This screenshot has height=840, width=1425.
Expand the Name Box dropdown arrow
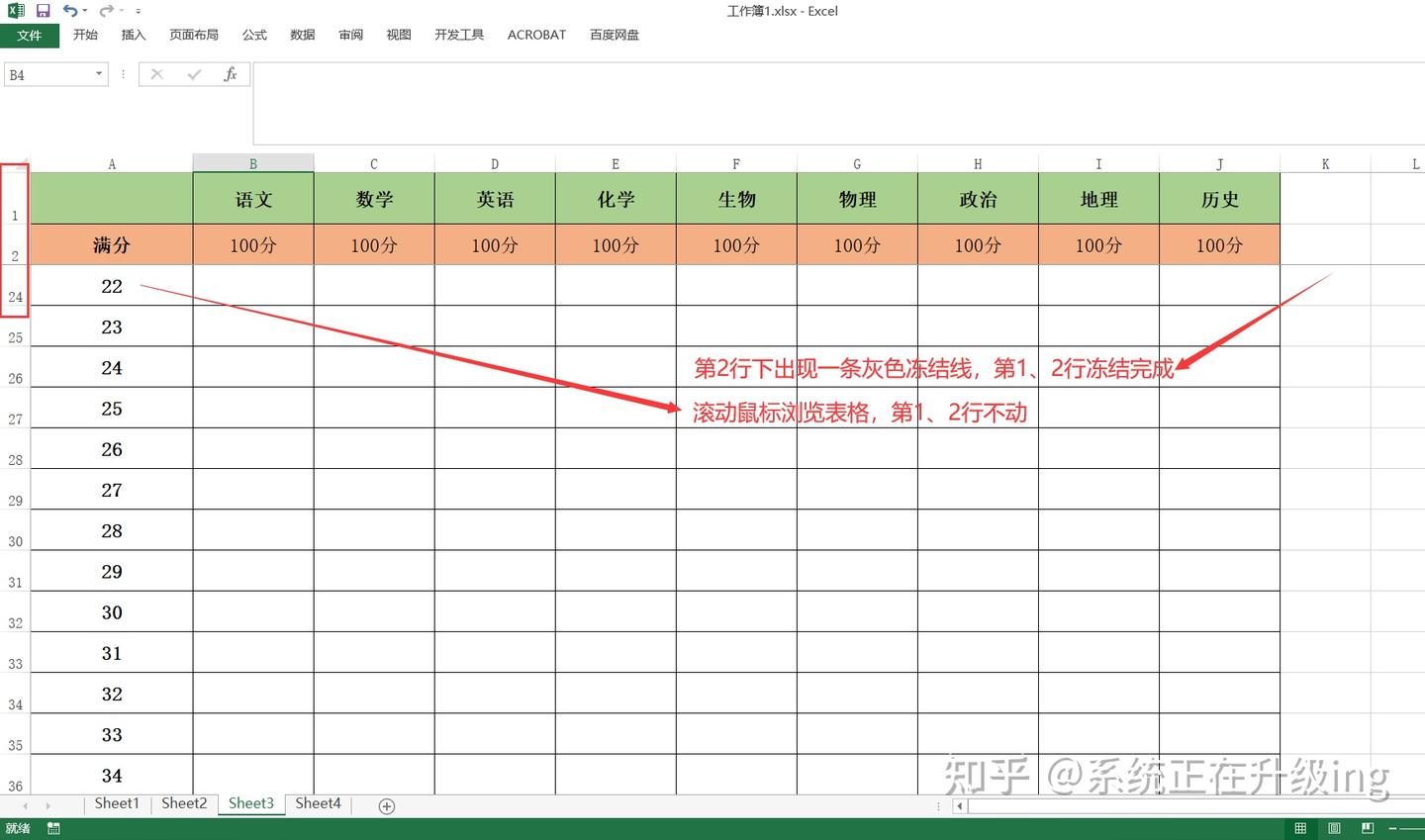[99, 74]
